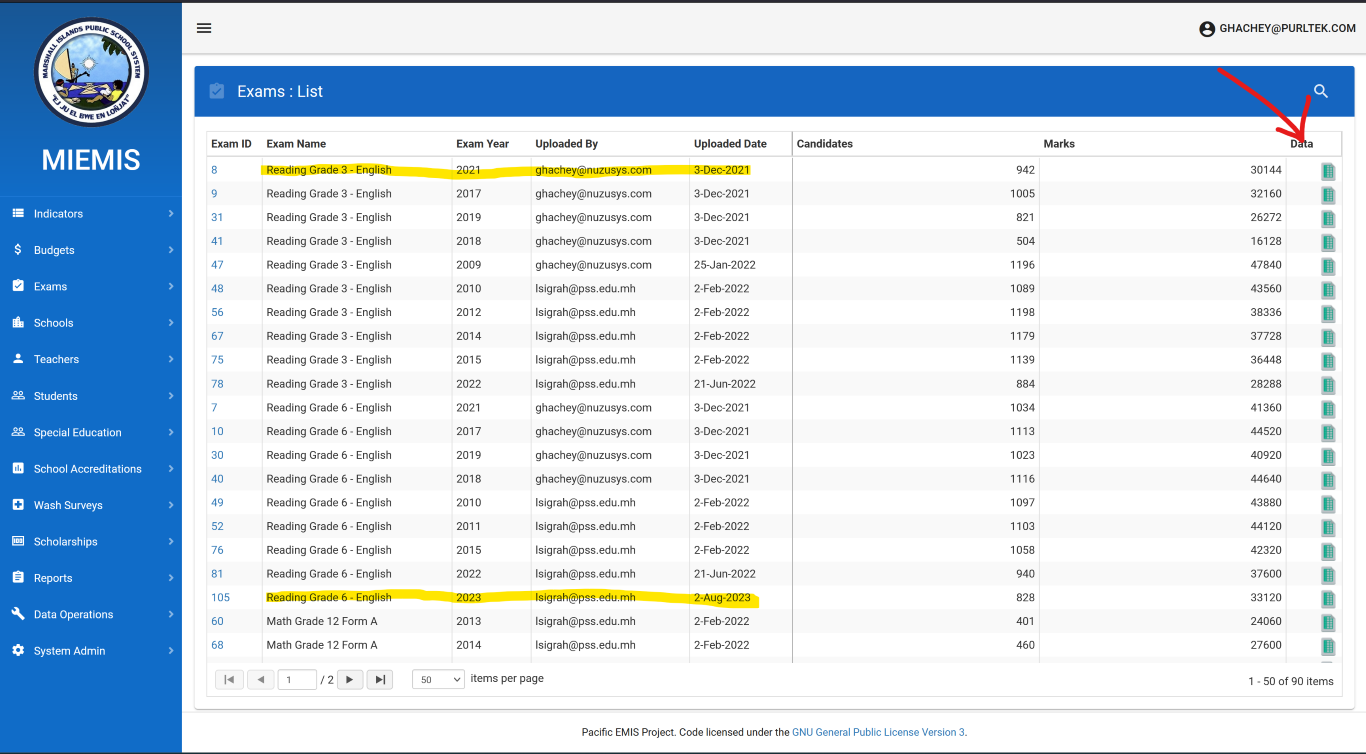The height and width of the screenshot is (754, 1366).
Task: Open the items per page dropdown
Action: [438, 680]
